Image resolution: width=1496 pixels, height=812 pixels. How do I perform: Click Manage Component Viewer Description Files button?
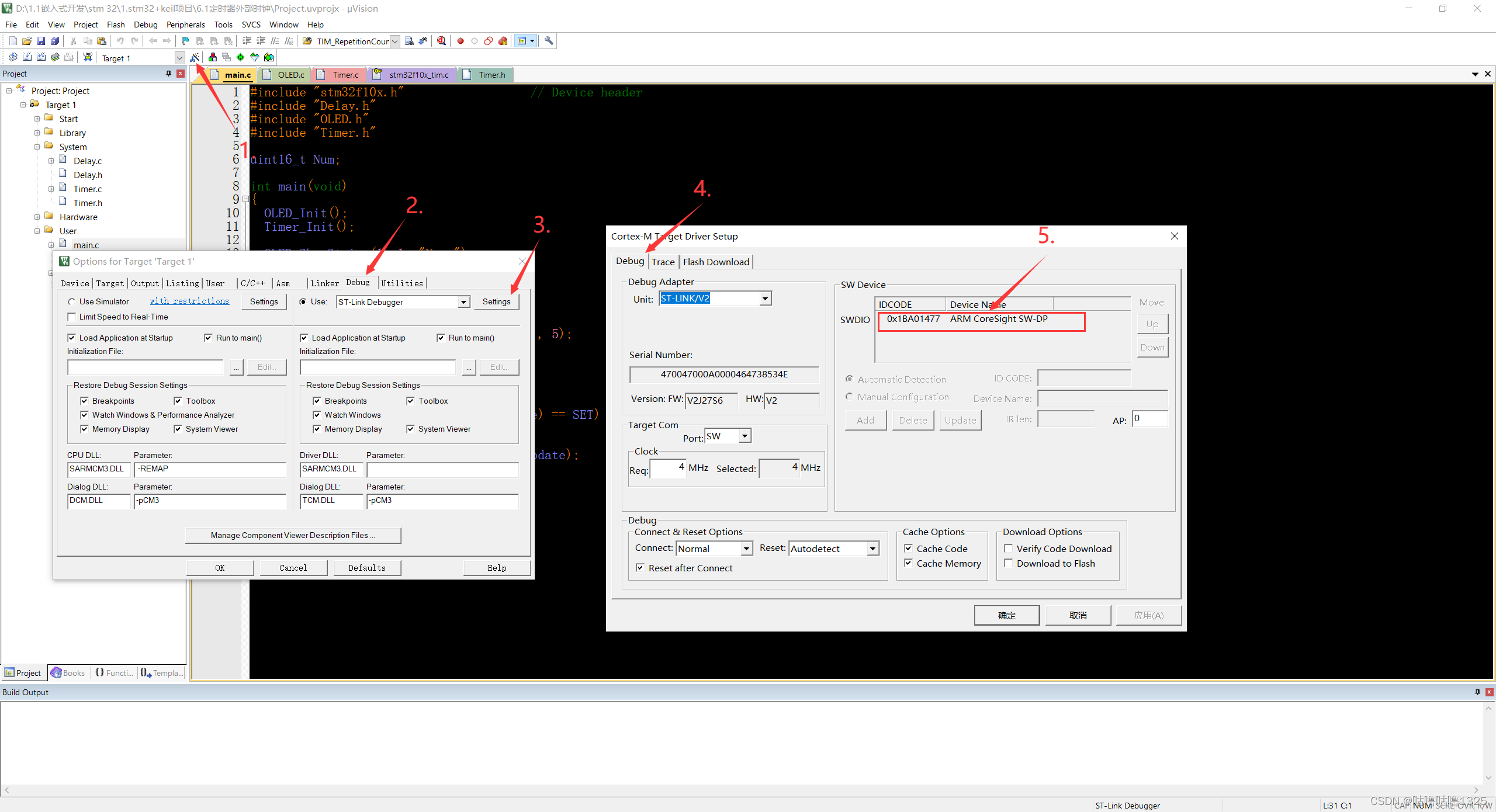coord(293,535)
